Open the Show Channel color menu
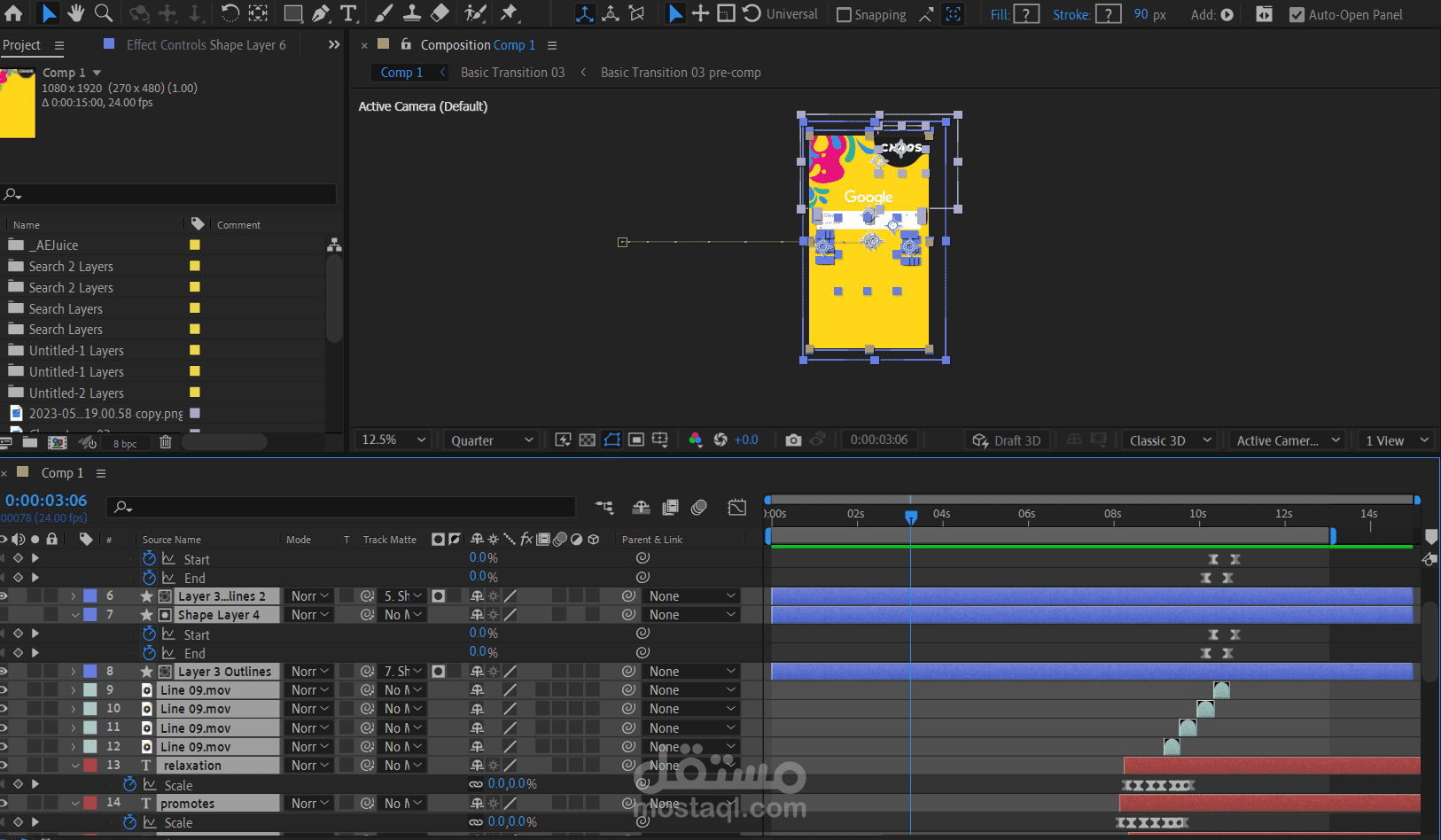 (696, 439)
